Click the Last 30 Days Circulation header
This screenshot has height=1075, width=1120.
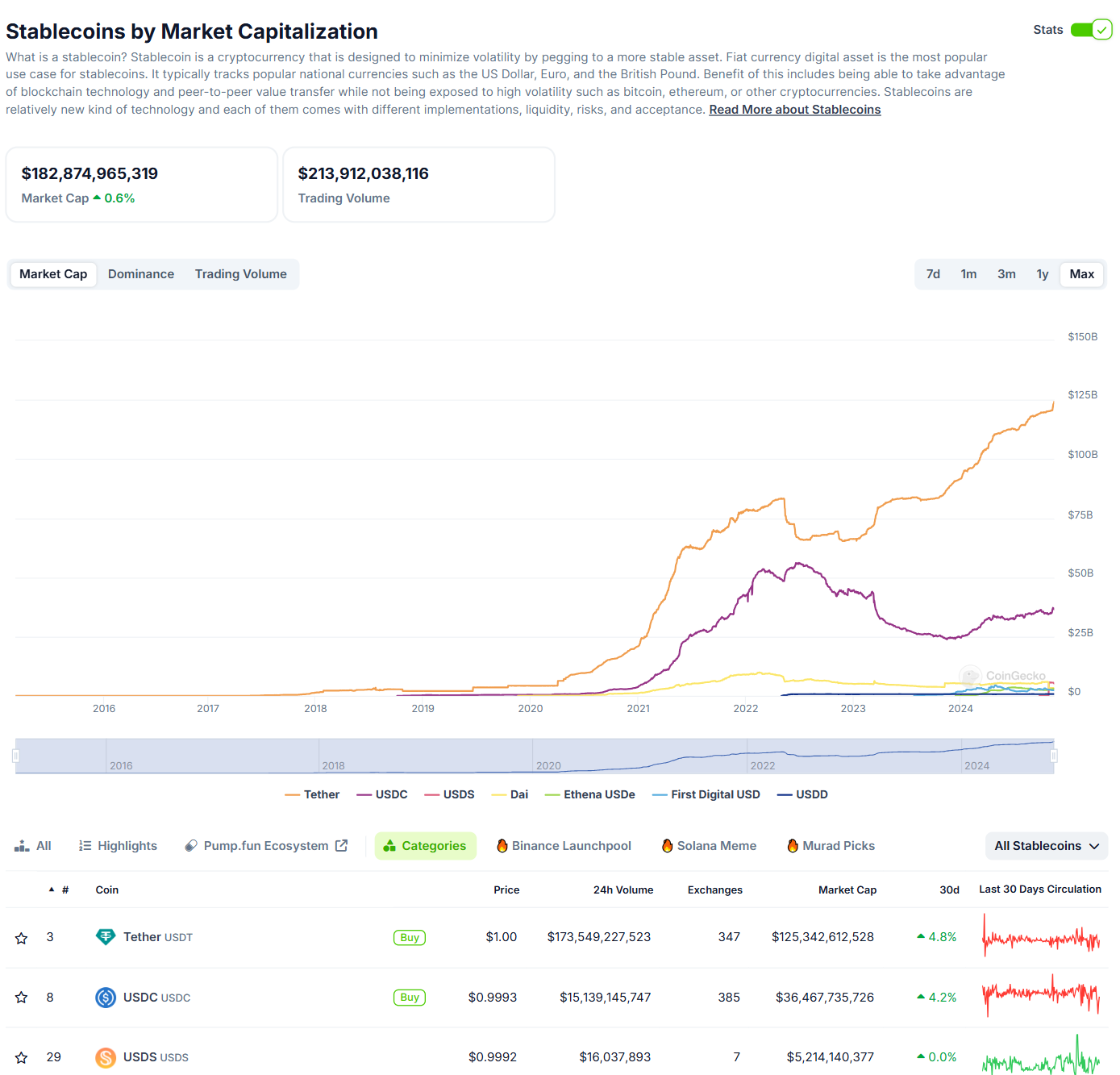click(x=1040, y=889)
